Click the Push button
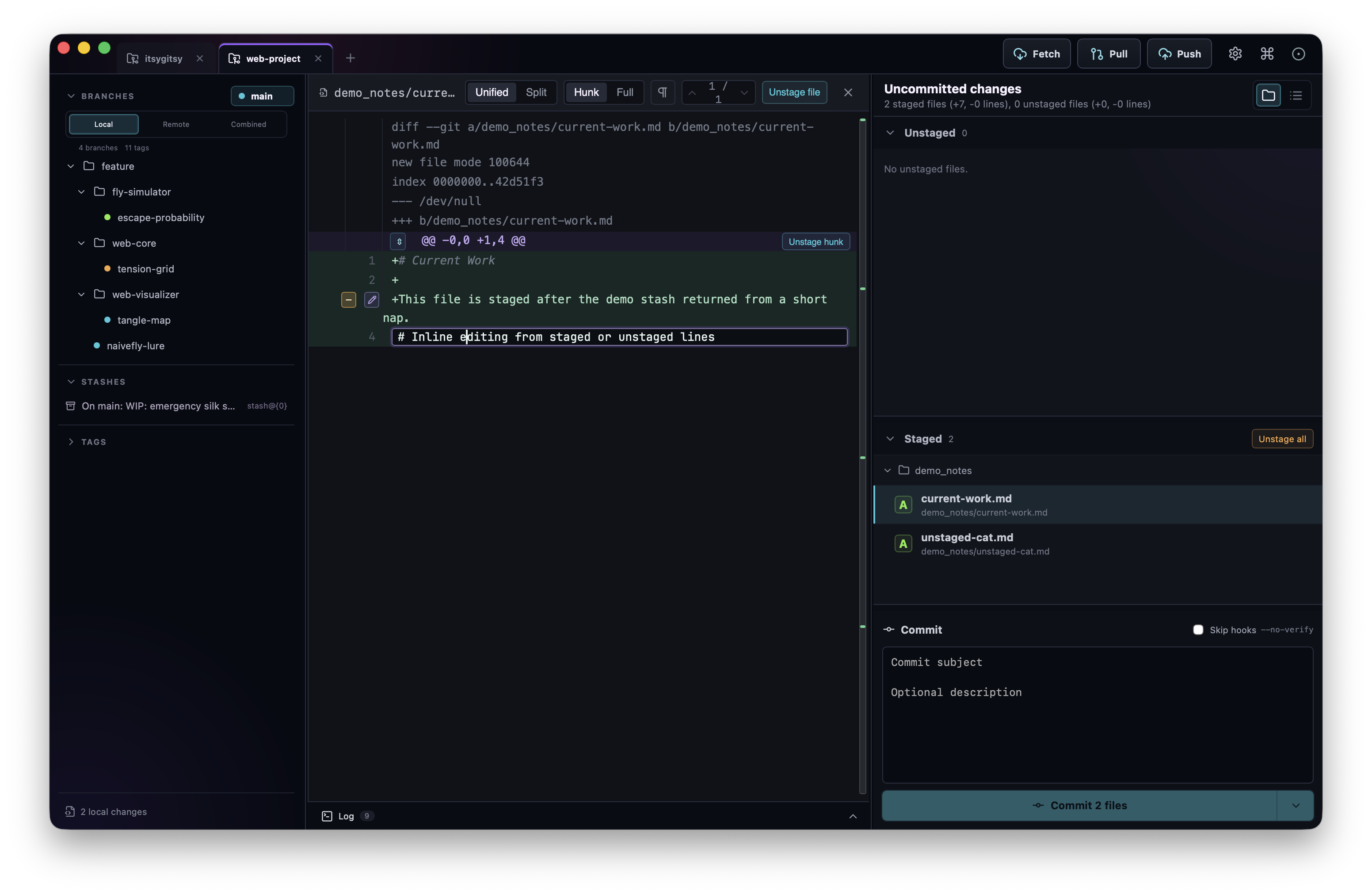The height and width of the screenshot is (895, 1372). pyautogui.click(x=1179, y=54)
